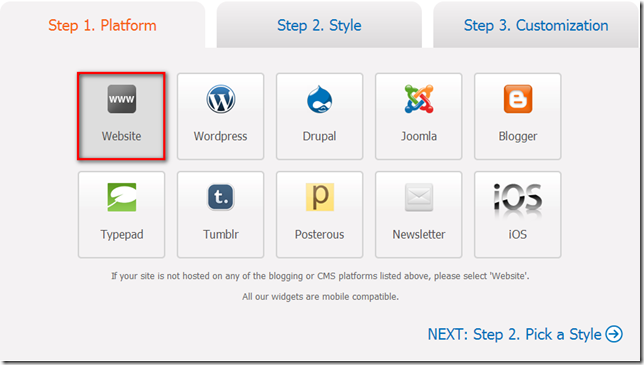Click the 'If your site is not hosted' note
The image size is (644, 365).
pos(320,276)
